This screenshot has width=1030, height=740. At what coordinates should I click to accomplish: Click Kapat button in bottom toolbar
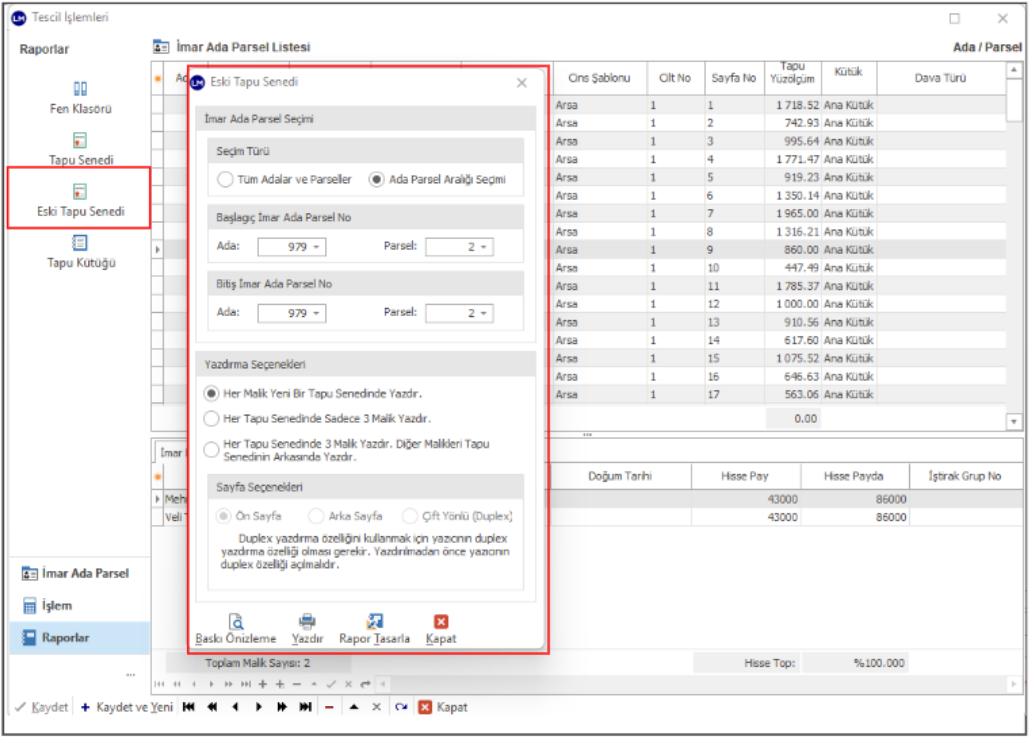tap(442, 707)
